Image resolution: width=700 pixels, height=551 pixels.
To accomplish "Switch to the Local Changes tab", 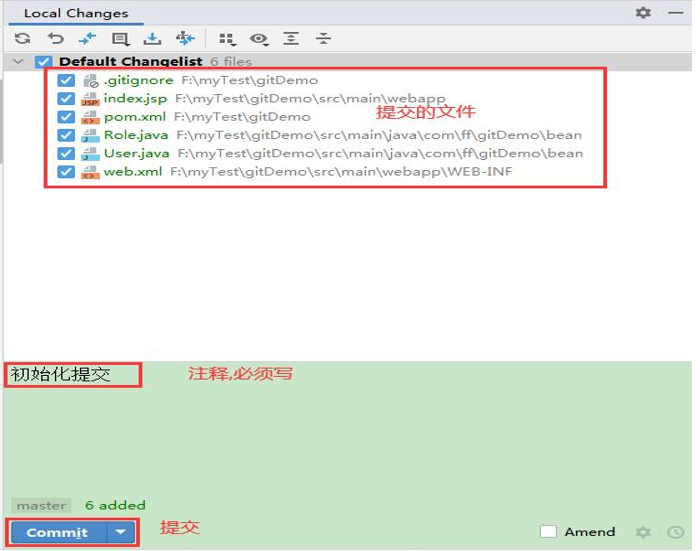I will click(x=76, y=13).
